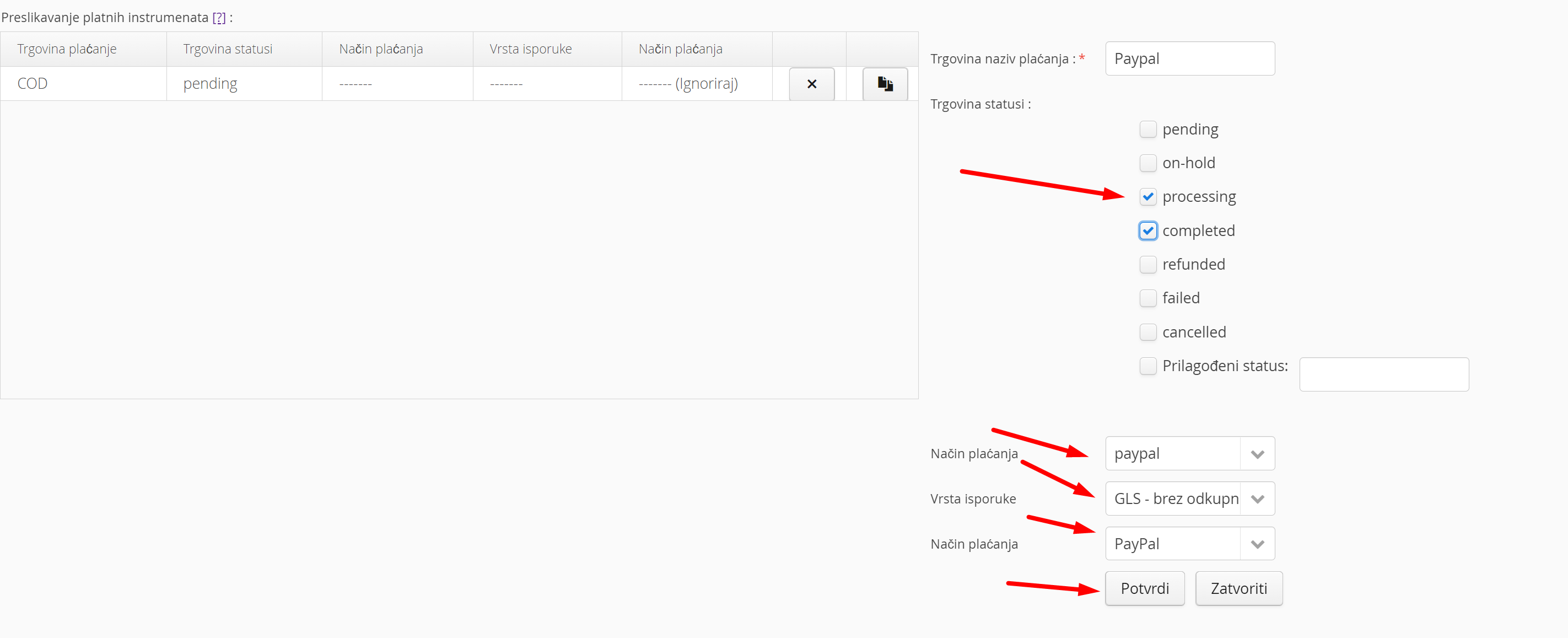Image resolution: width=1568 pixels, height=638 pixels.
Task: Check the pending status checkbox
Action: point(1147,129)
